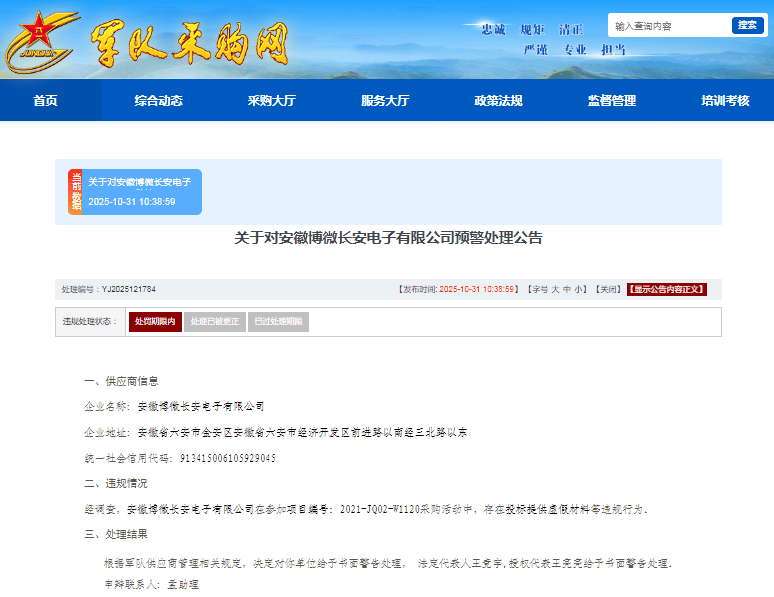This screenshot has width=774, height=597.
Task: Open the 服务大厅 navigation menu
Action: pyautogui.click(x=385, y=100)
